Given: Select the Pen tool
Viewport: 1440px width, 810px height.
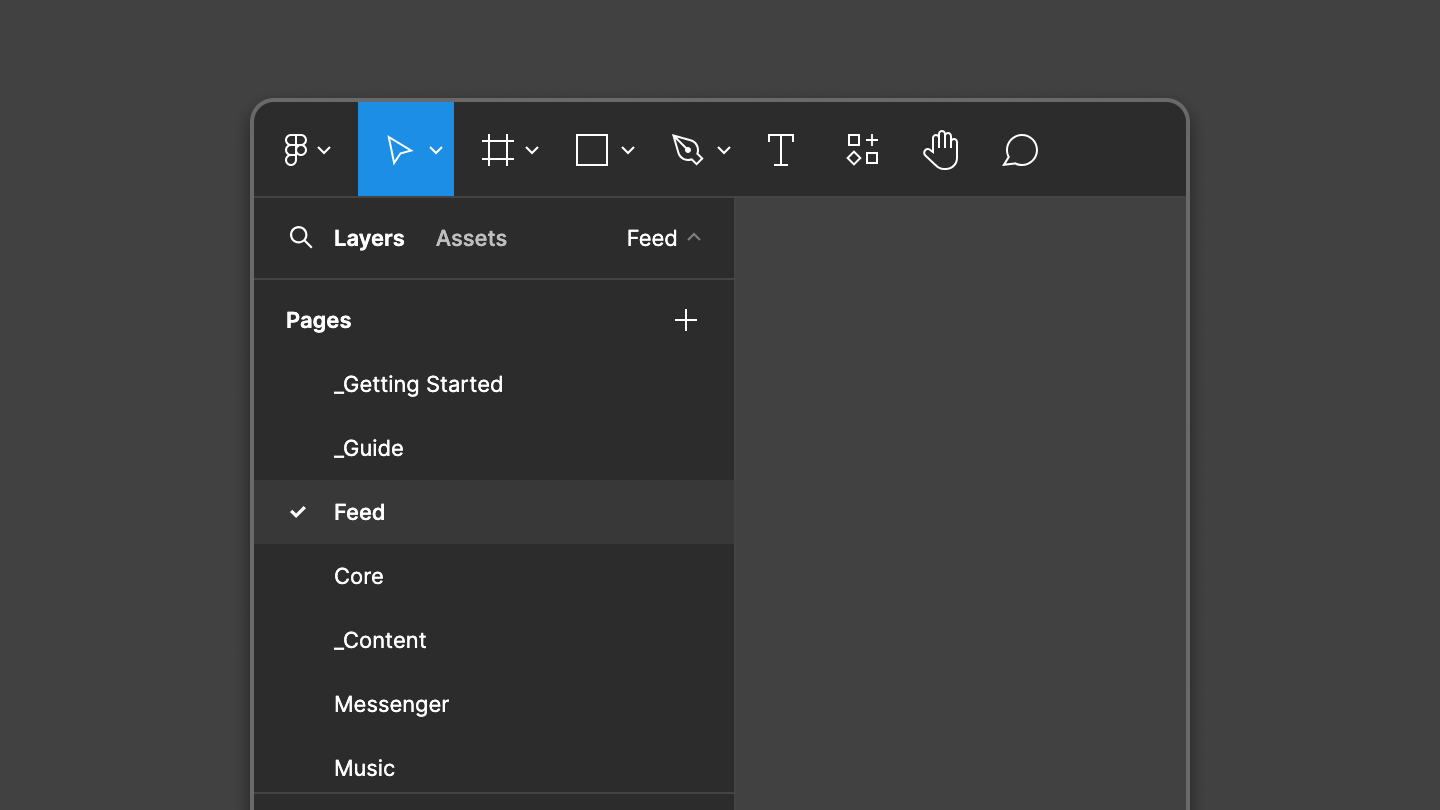Looking at the screenshot, I should point(688,150).
